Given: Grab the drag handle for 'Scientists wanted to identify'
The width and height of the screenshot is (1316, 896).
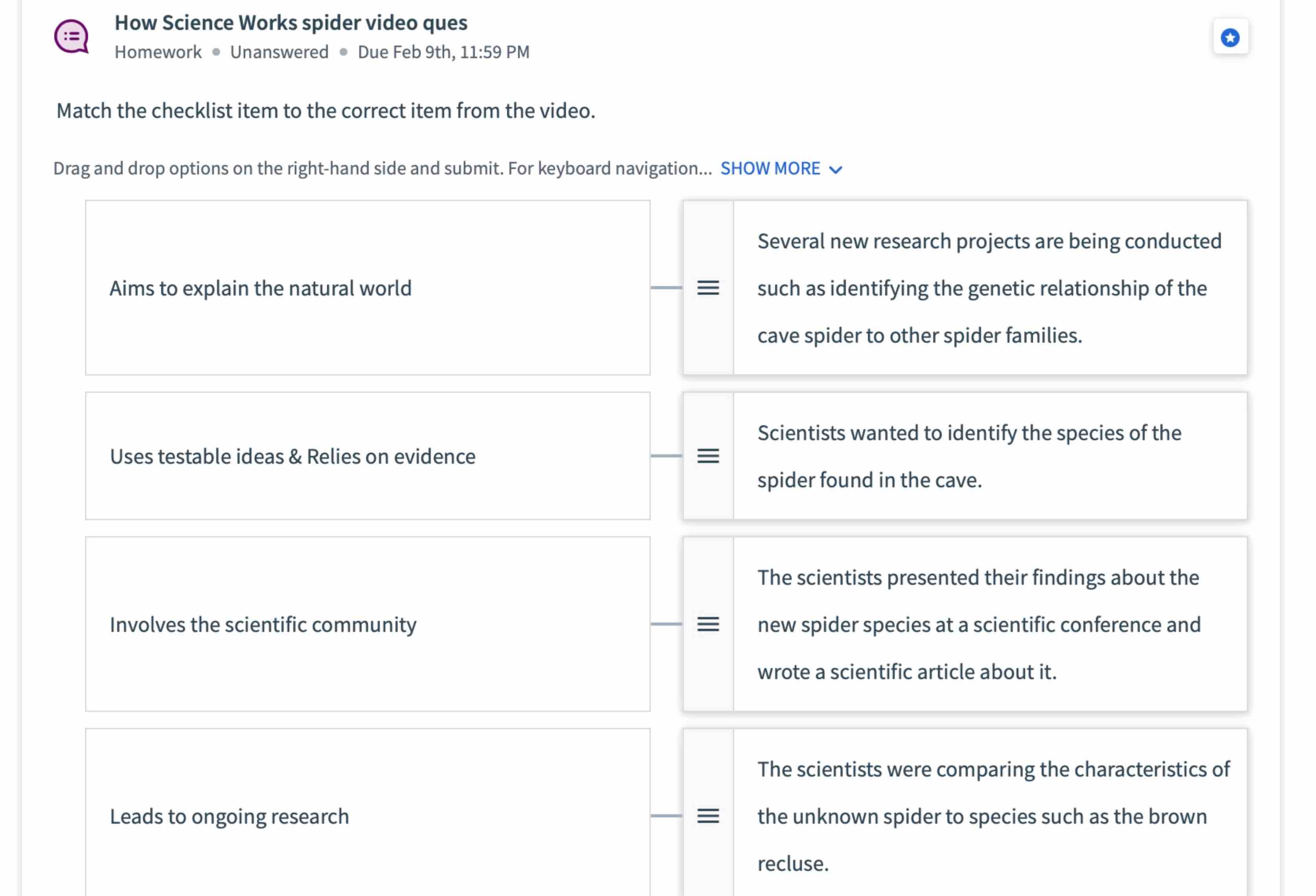Looking at the screenshot, I should coord(708,455).
